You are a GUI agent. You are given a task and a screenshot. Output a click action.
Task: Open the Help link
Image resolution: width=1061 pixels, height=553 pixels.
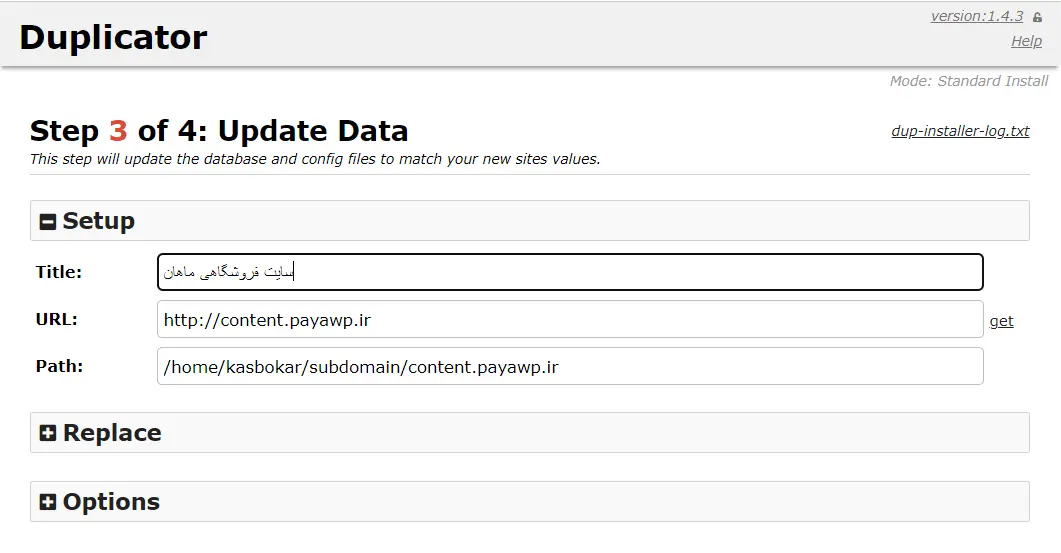click(x=1026, y=41)
